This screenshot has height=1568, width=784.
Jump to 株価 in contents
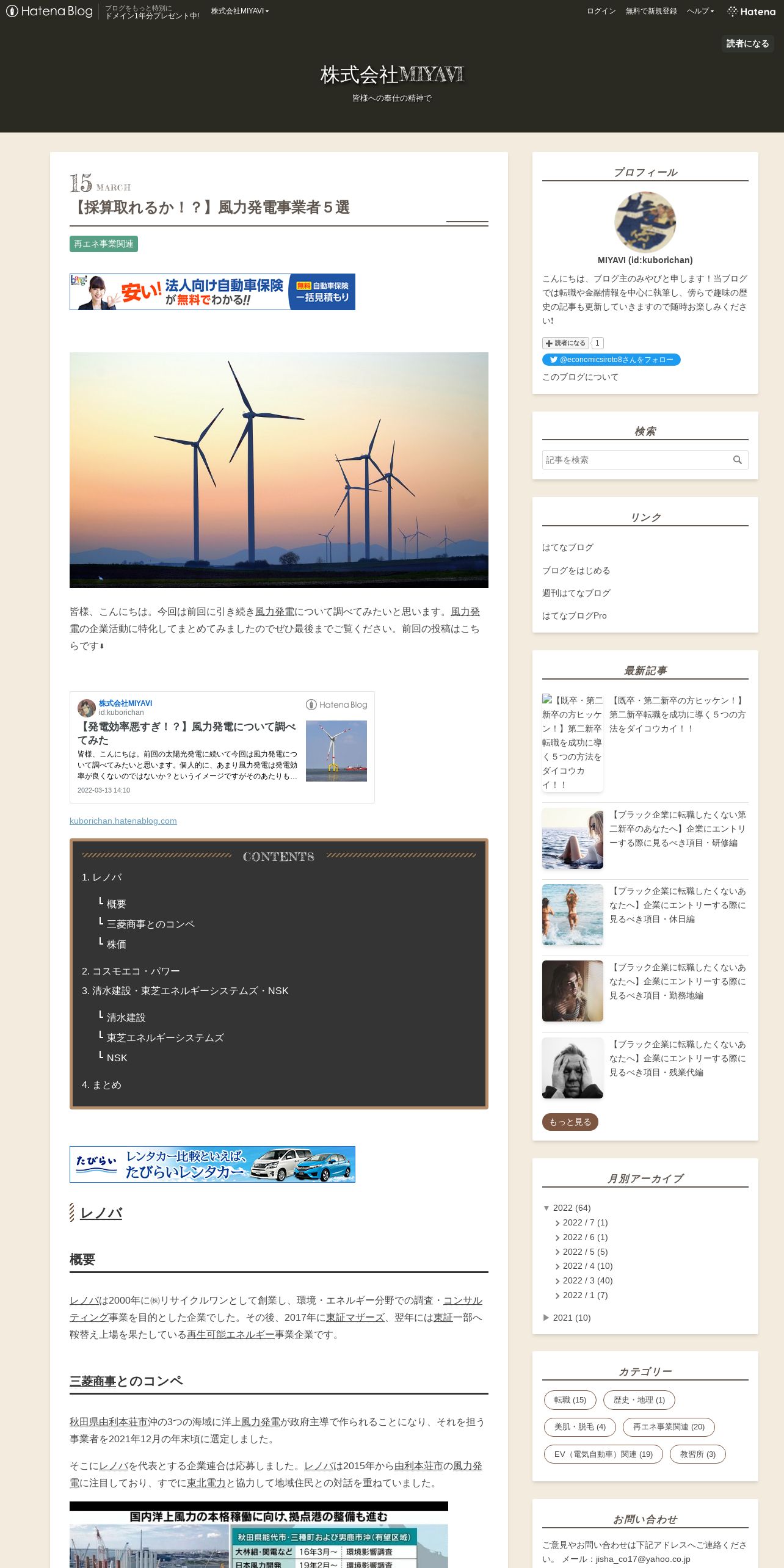116,944
